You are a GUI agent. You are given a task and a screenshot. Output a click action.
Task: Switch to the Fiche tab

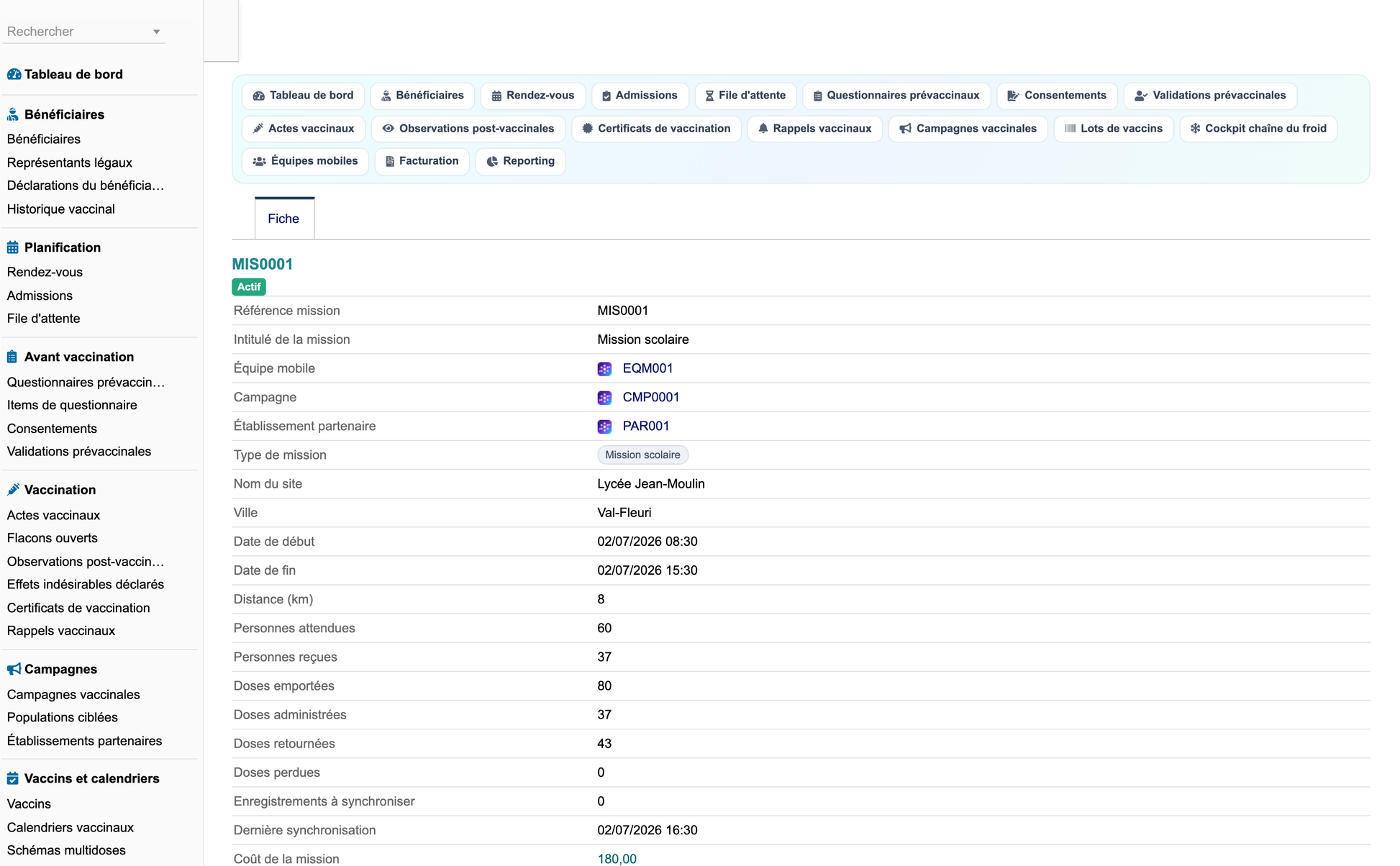tap(284, 219)
